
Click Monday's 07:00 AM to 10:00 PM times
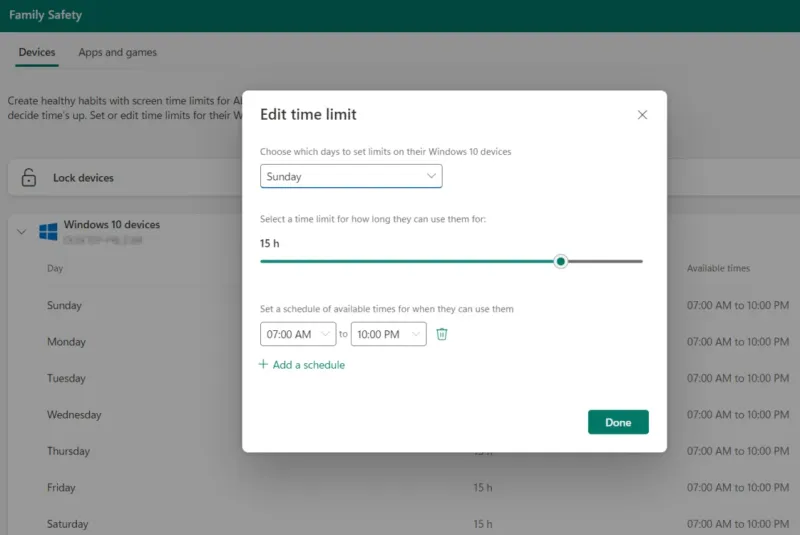click(738, 342)
